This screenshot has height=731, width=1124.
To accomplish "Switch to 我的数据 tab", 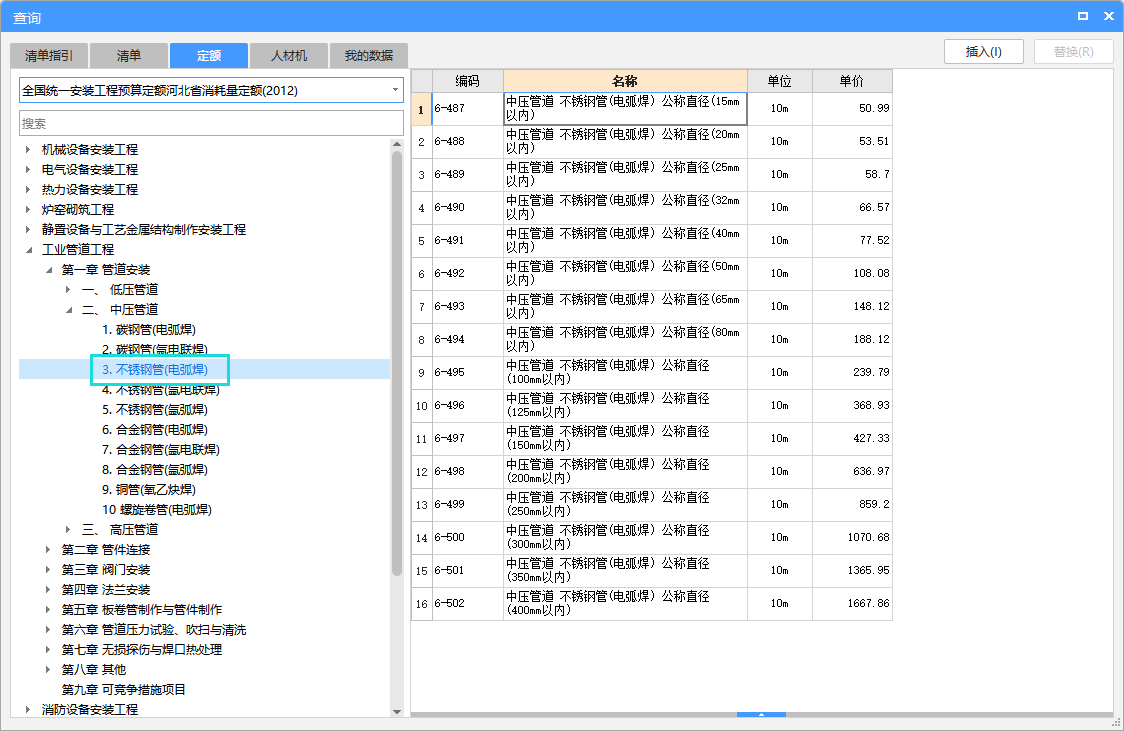I will tap(368, 55).
